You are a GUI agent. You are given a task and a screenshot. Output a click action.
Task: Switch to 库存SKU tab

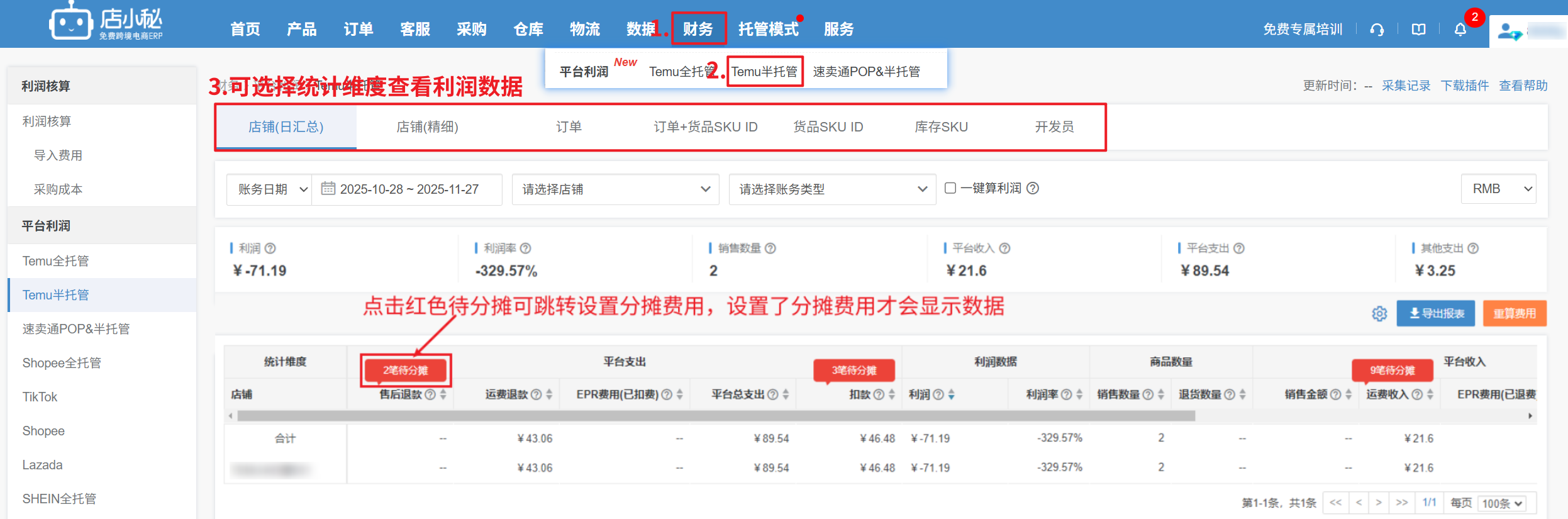tap(941, 127)
